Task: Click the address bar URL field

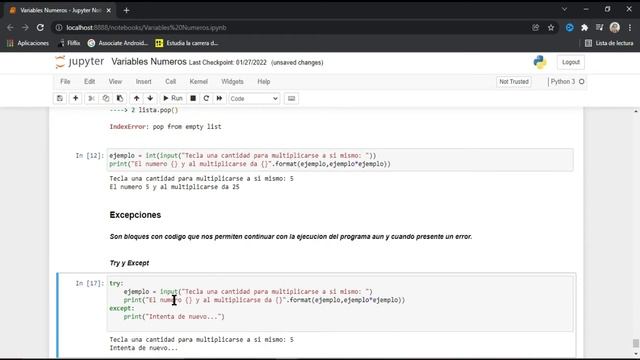Action: tap(294, 28)
